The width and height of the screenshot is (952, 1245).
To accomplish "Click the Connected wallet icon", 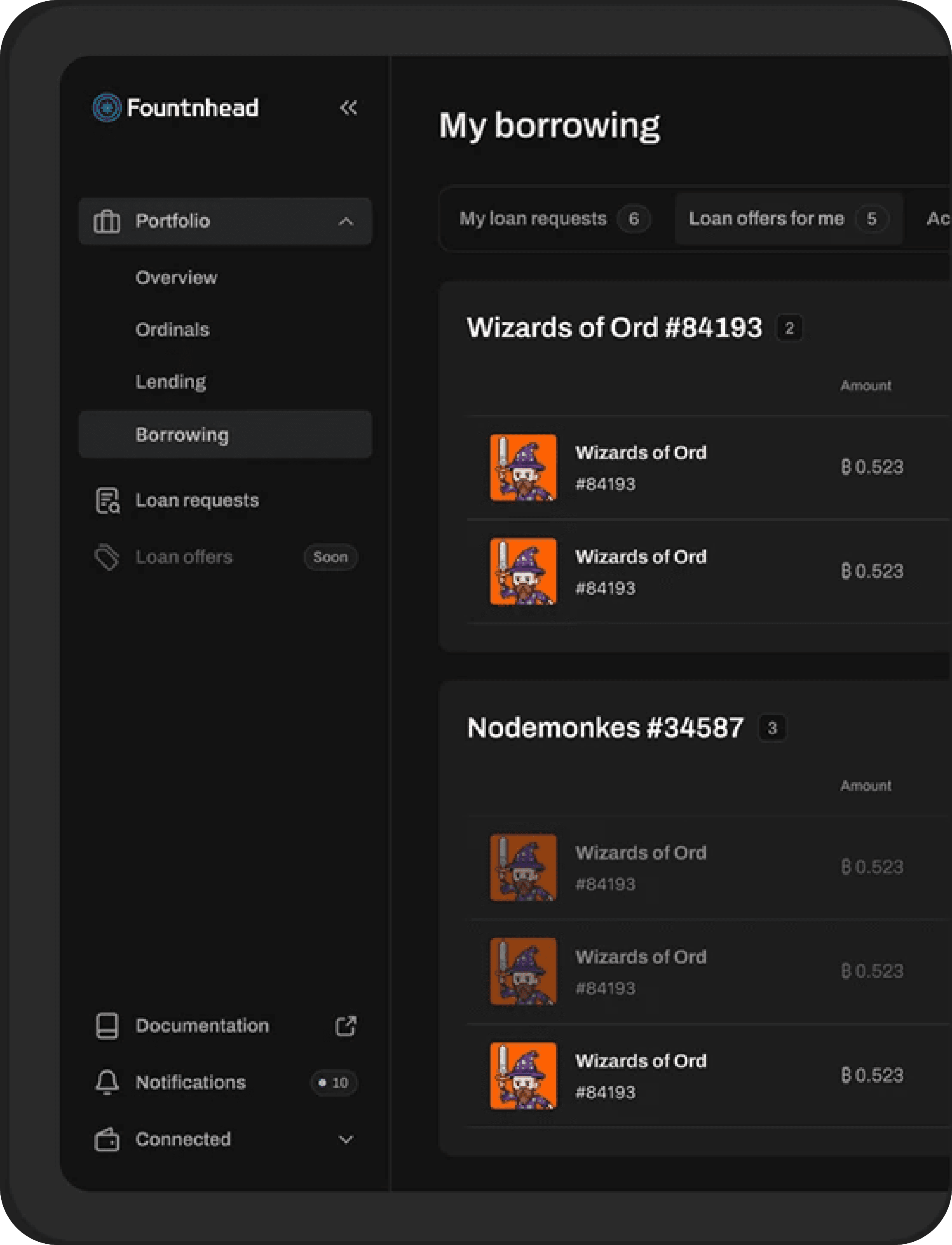I will (106, 1139).
